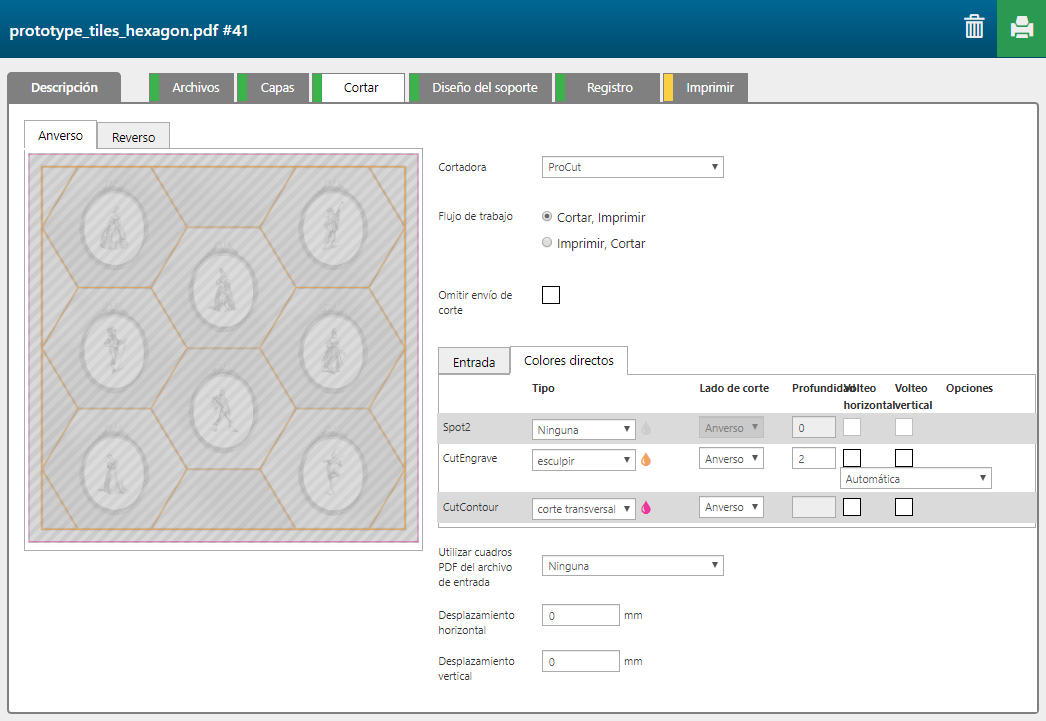1046x721 pixels.
Task: Click the Desplazamiento horizontal input field
Action: click(580, 616)
